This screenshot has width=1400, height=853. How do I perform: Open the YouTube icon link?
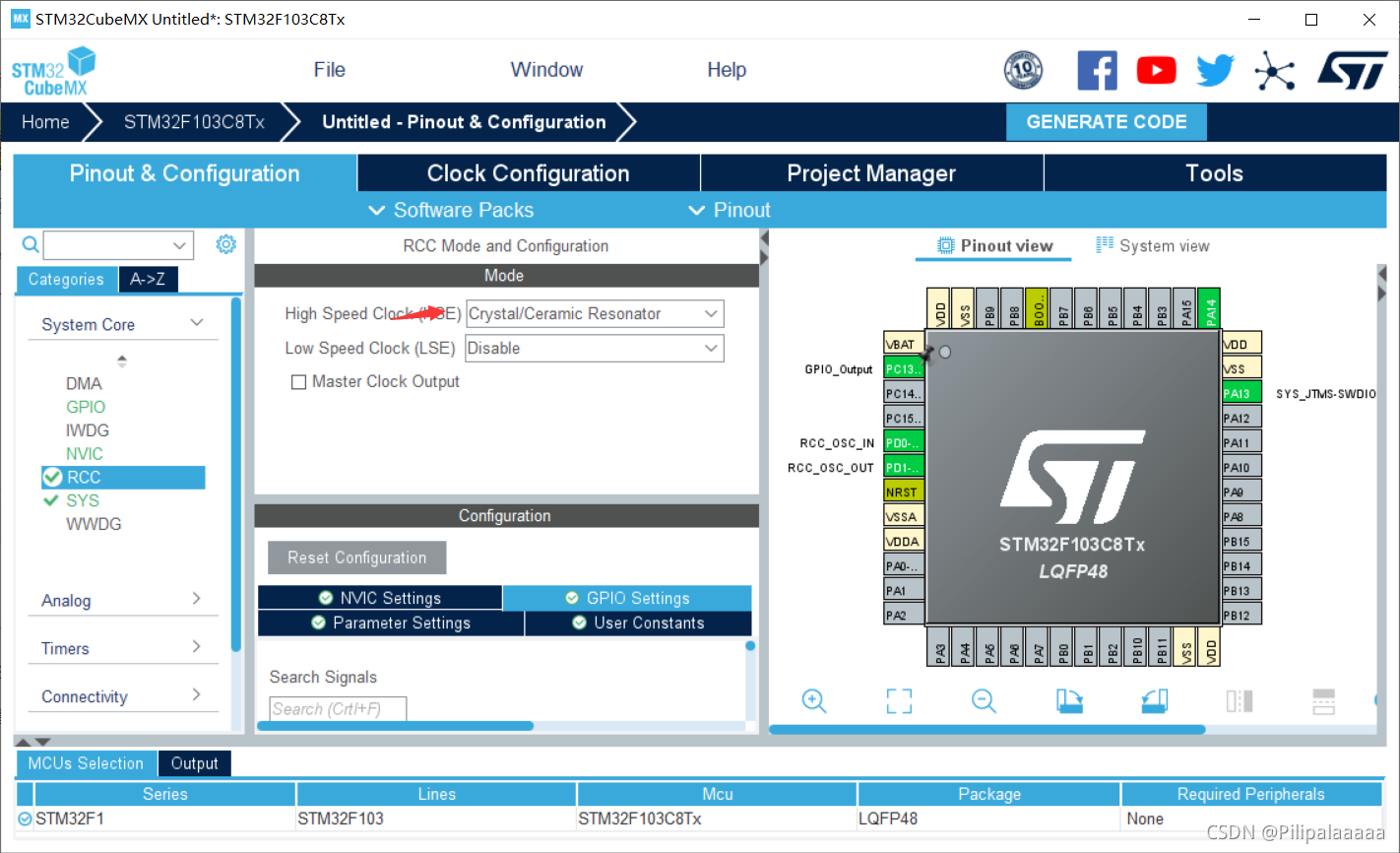pyautogui.click(x=1156, y=70)
